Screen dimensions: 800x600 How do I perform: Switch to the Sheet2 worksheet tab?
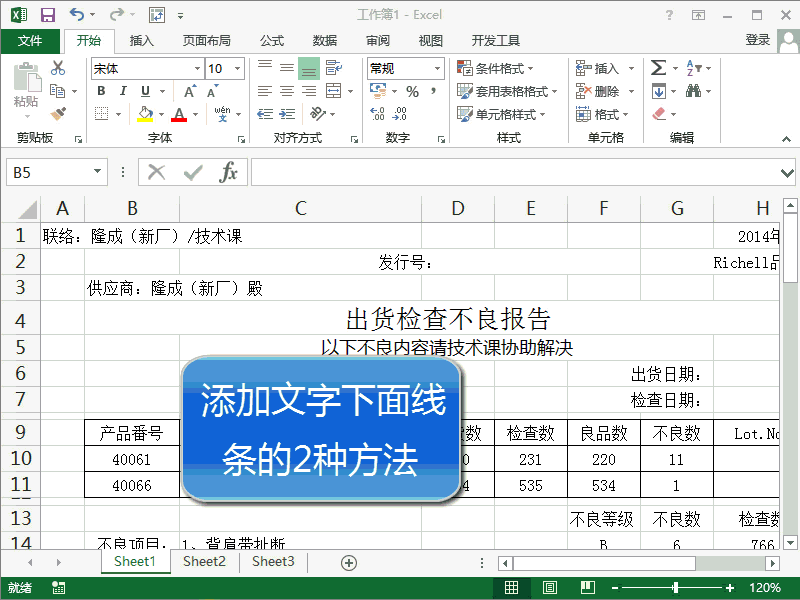point(204,562)
